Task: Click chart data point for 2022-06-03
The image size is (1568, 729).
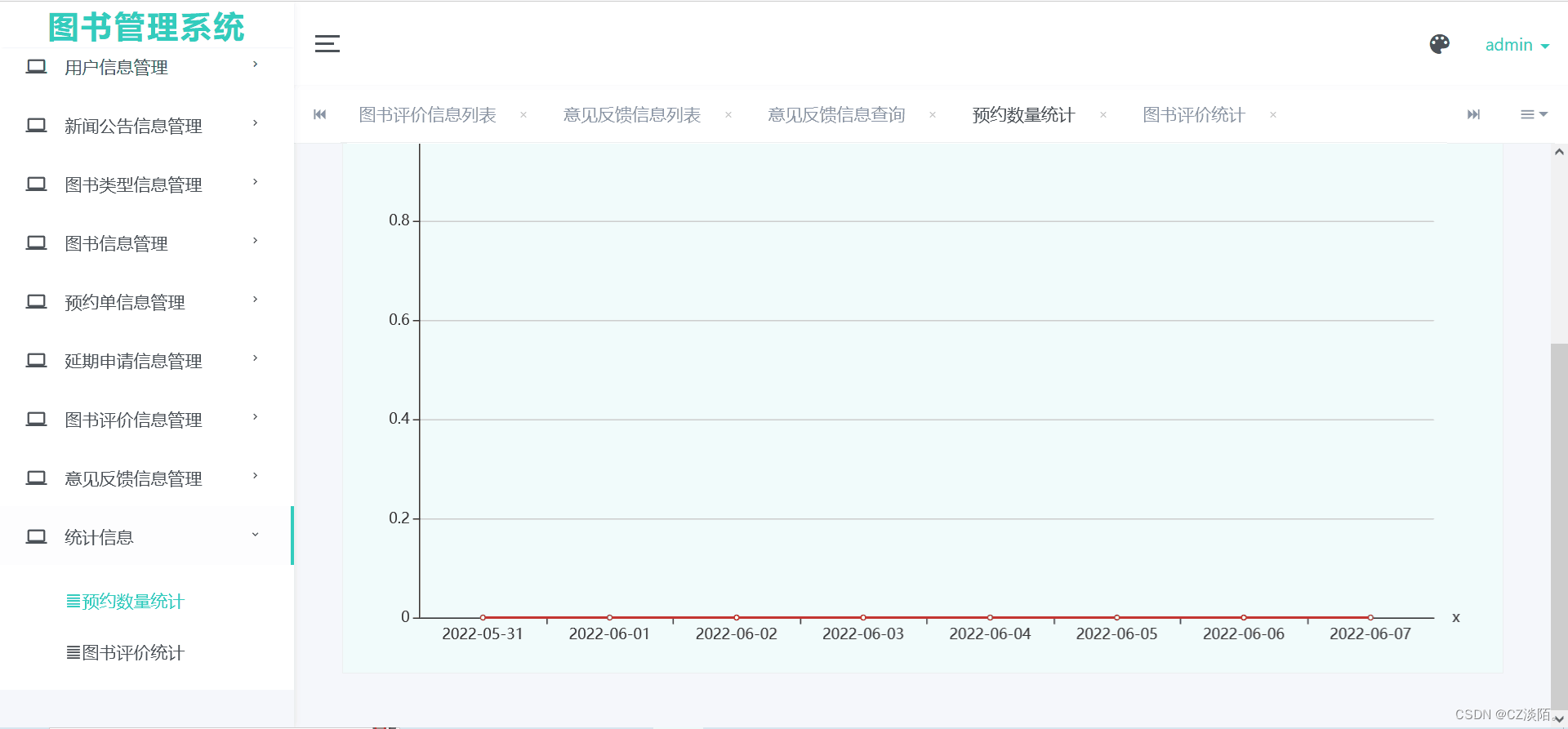Action: [x=863, y=617]
